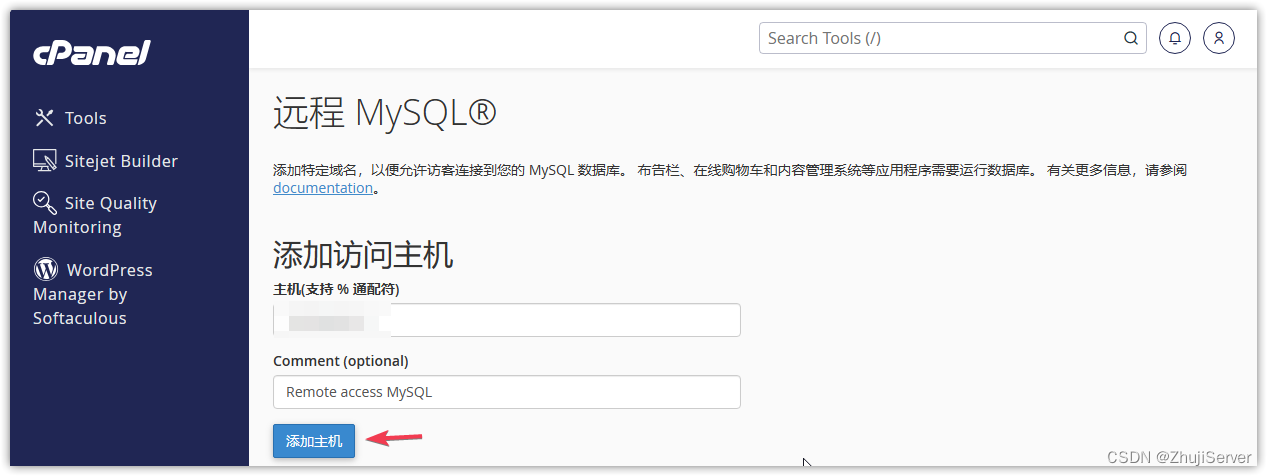This screenshot has width=1267, height=476.
Task: Click the Site Quality Monitoring magnifier icon
Action: (45, 203)
